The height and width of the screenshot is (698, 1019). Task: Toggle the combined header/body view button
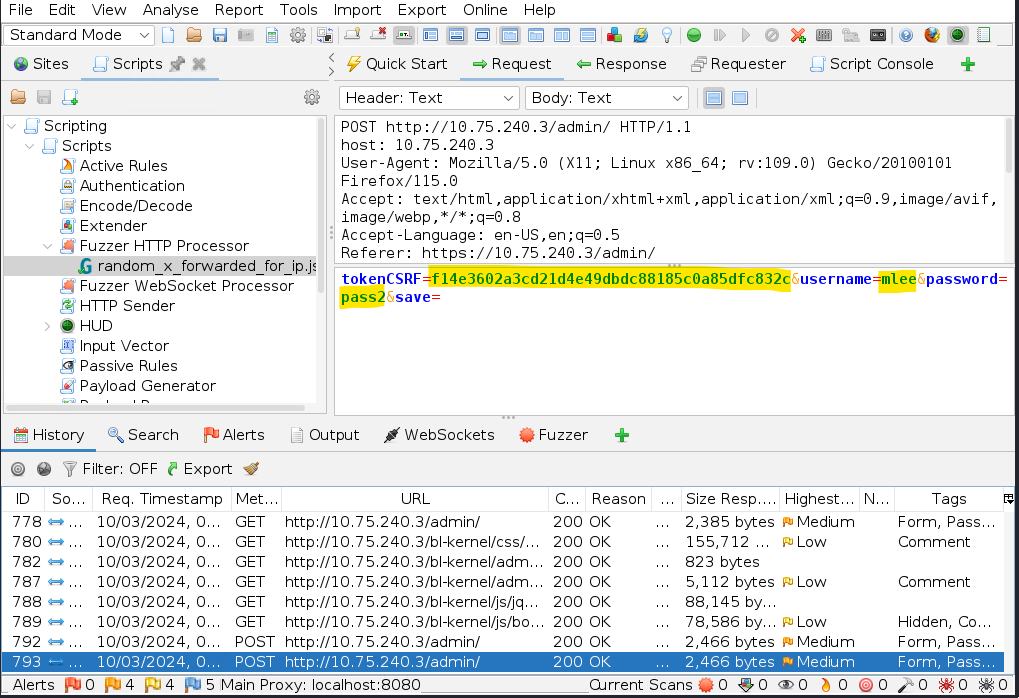(740, 98)
